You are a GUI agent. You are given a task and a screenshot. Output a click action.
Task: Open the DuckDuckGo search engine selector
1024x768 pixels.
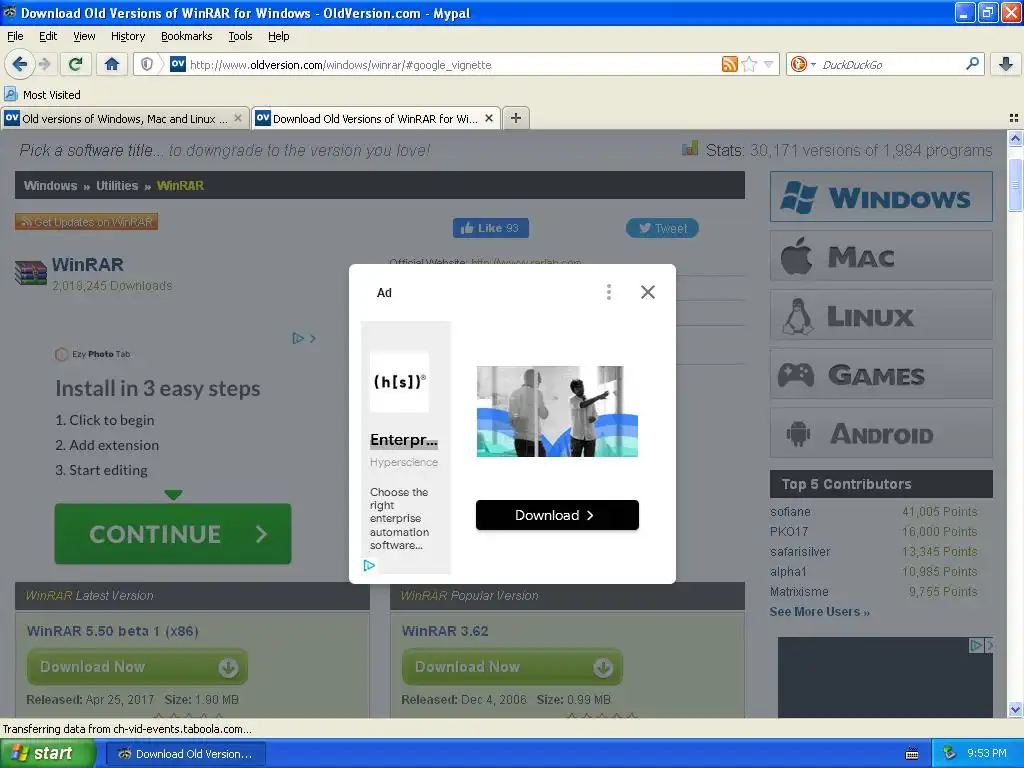(x=803, y=64)
